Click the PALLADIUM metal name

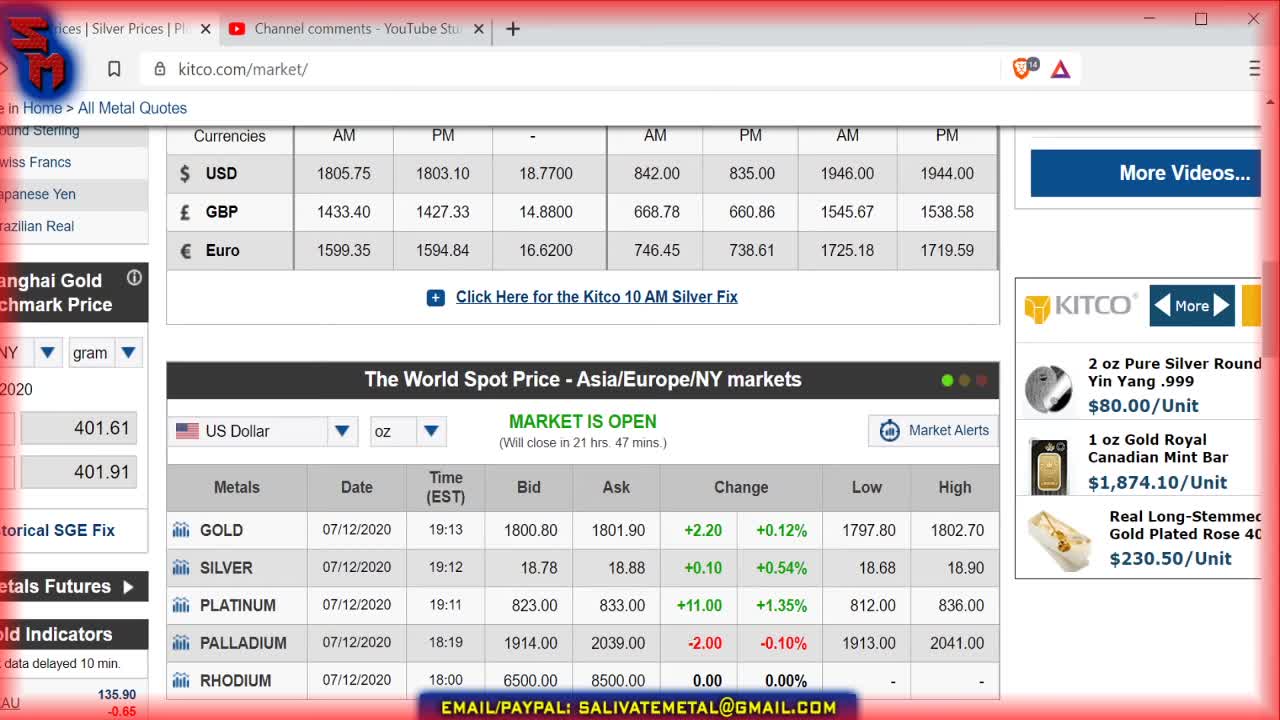point(243,643)
